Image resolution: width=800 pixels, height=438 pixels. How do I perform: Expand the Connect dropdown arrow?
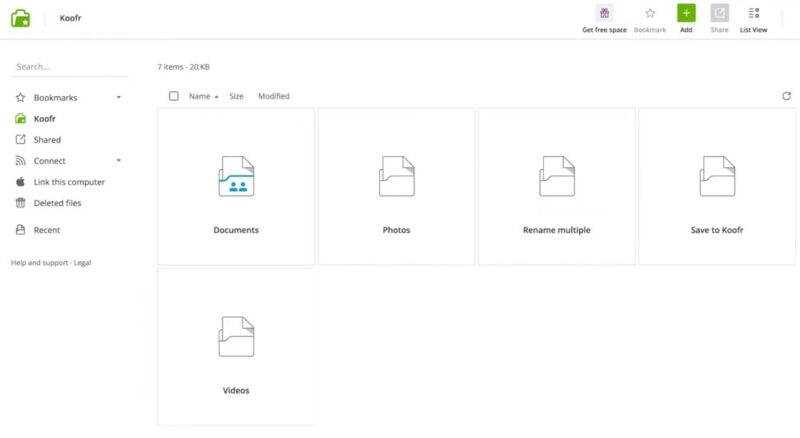click(x=118, y=160)
